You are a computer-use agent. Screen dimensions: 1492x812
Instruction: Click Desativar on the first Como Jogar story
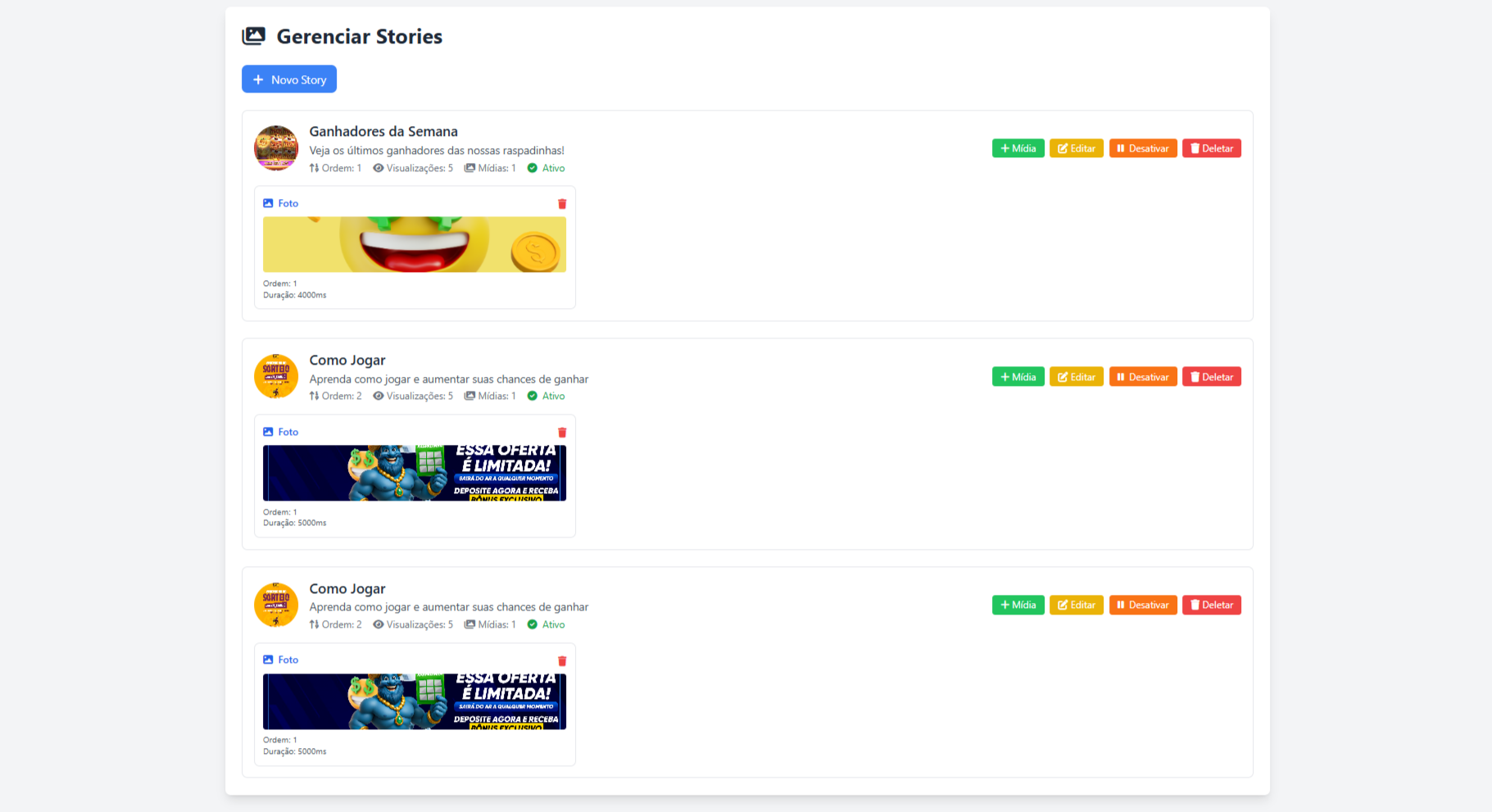[1143, 377]
